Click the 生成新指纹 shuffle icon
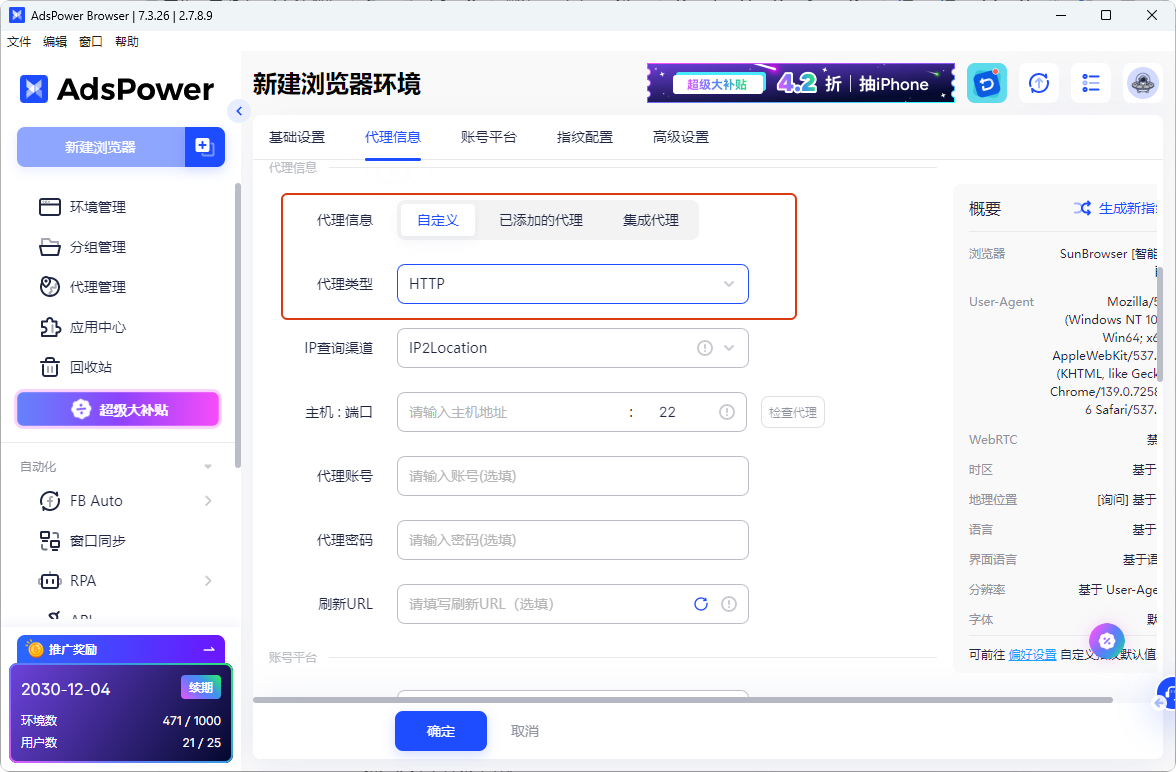Image resolution: width=1176 pixels, height=772 pixels. click(1082, 208)
